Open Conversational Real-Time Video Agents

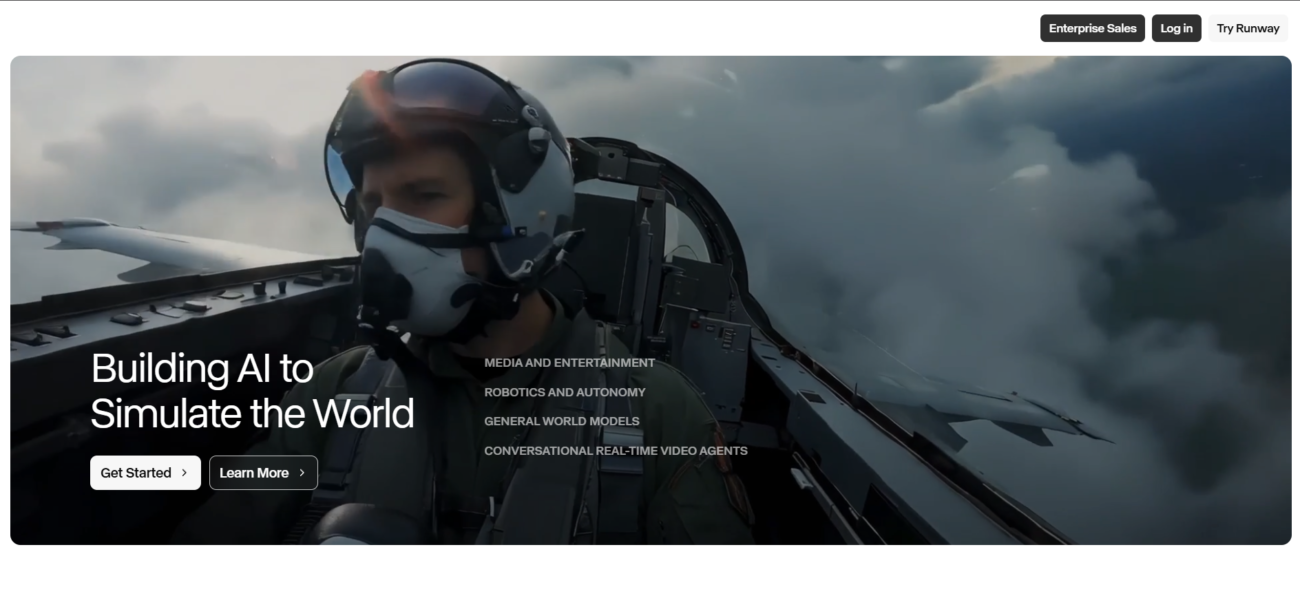click(615, 451)
